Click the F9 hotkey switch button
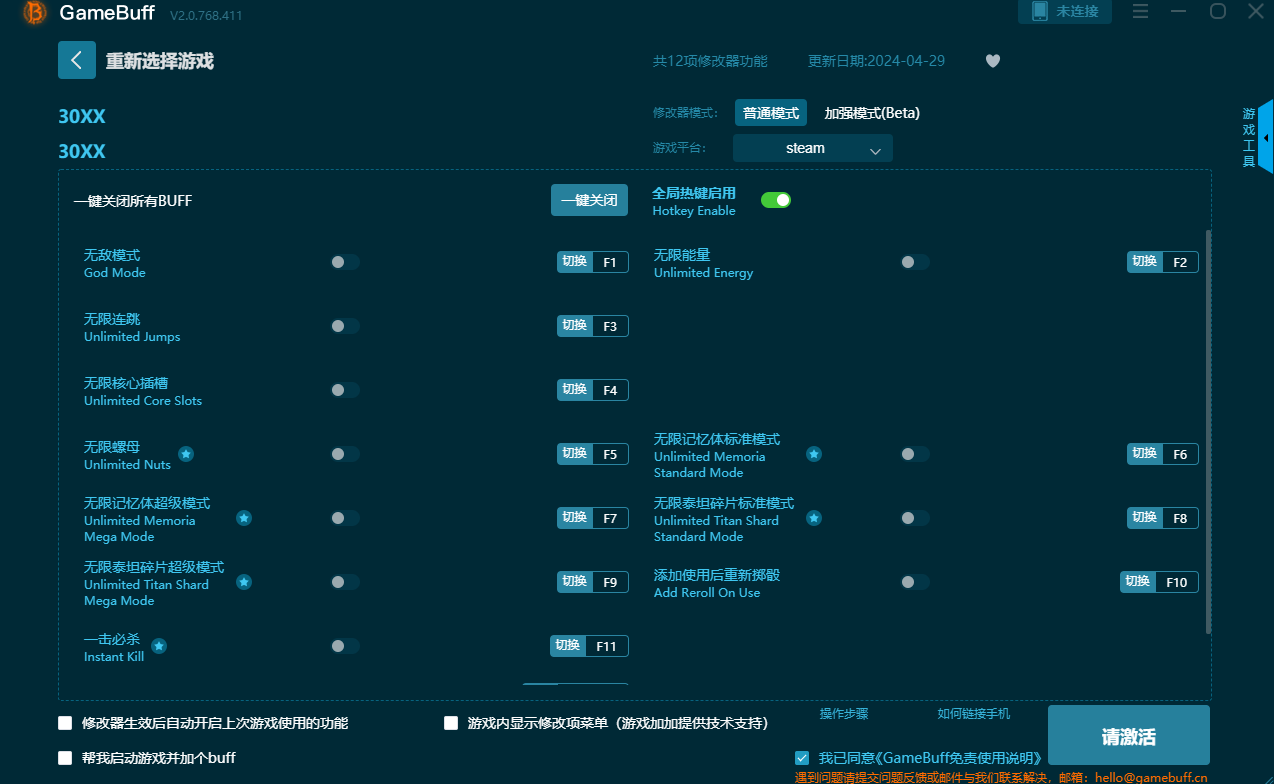Image resolution: width=1274 pixels, height=784 pixels. 593,582
